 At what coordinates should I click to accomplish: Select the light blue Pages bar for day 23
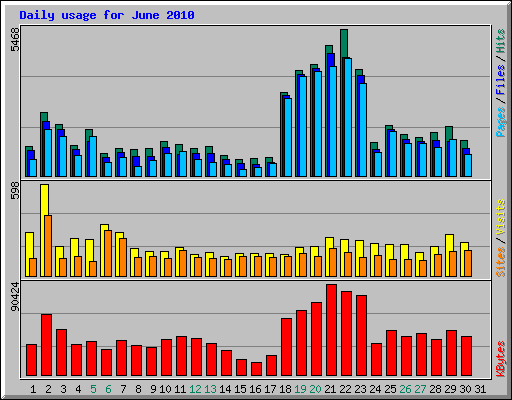click(363, 130)
